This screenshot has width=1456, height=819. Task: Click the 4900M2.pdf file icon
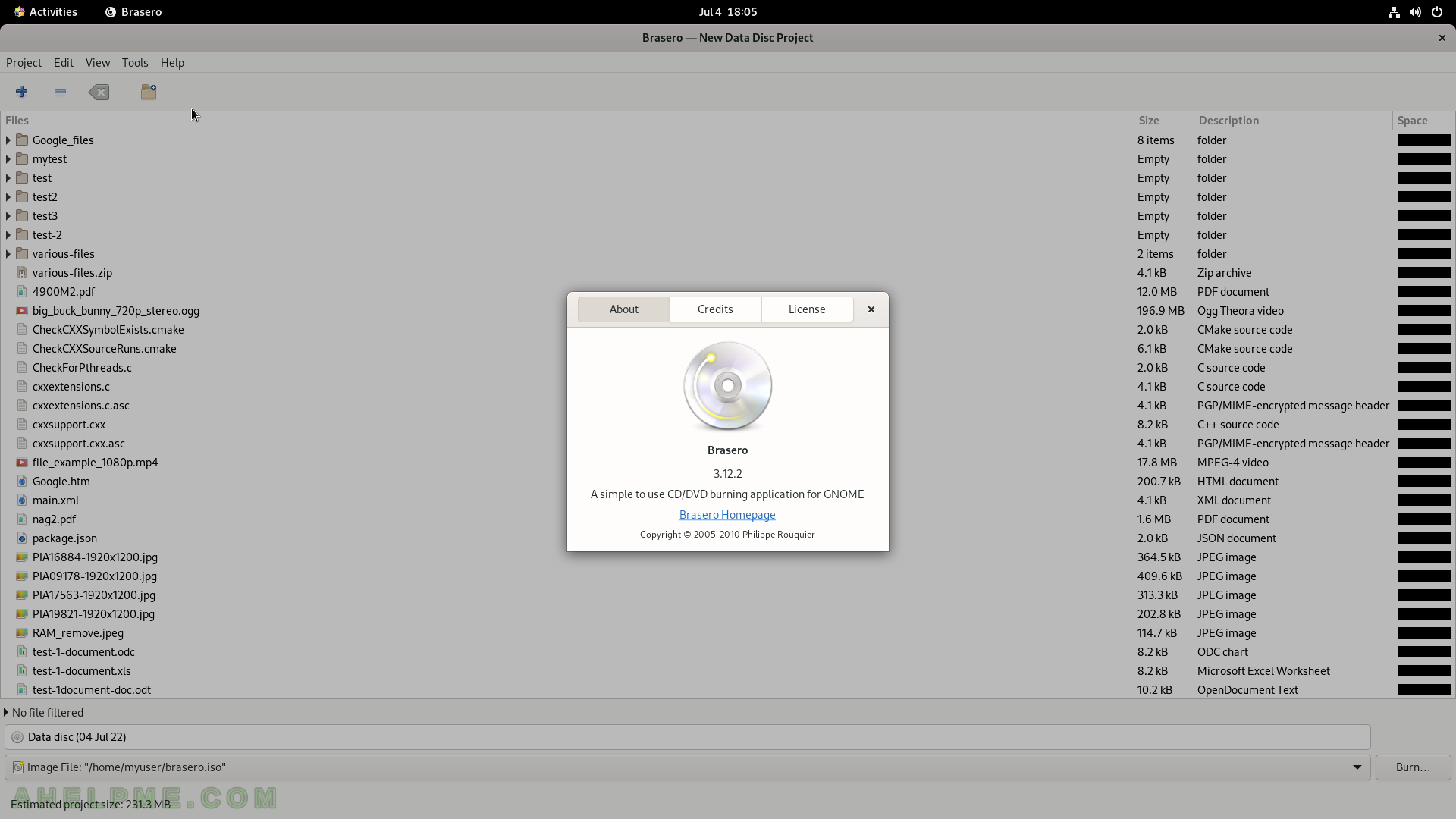(22, 291)
